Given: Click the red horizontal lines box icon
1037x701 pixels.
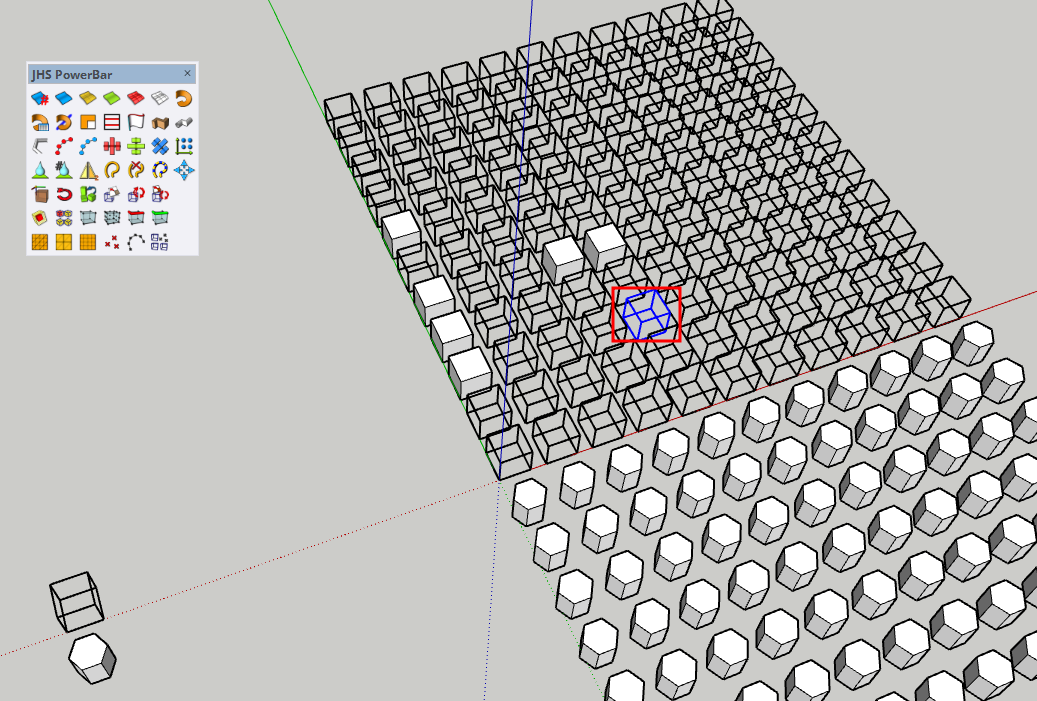Looking at the screenshot, I should pyautogui.click(x=112, y=122).
